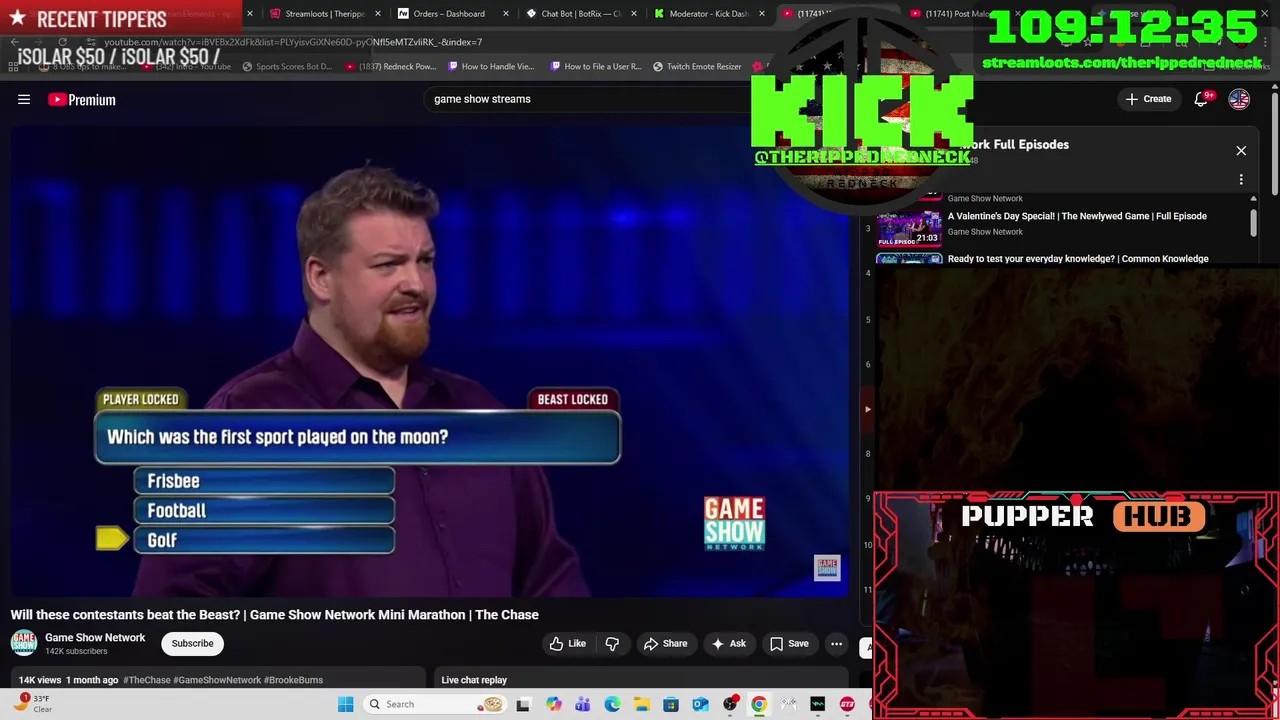Click '142K subscribers' text
Viewport: 1280px width, 720px height.
point(76,651)
